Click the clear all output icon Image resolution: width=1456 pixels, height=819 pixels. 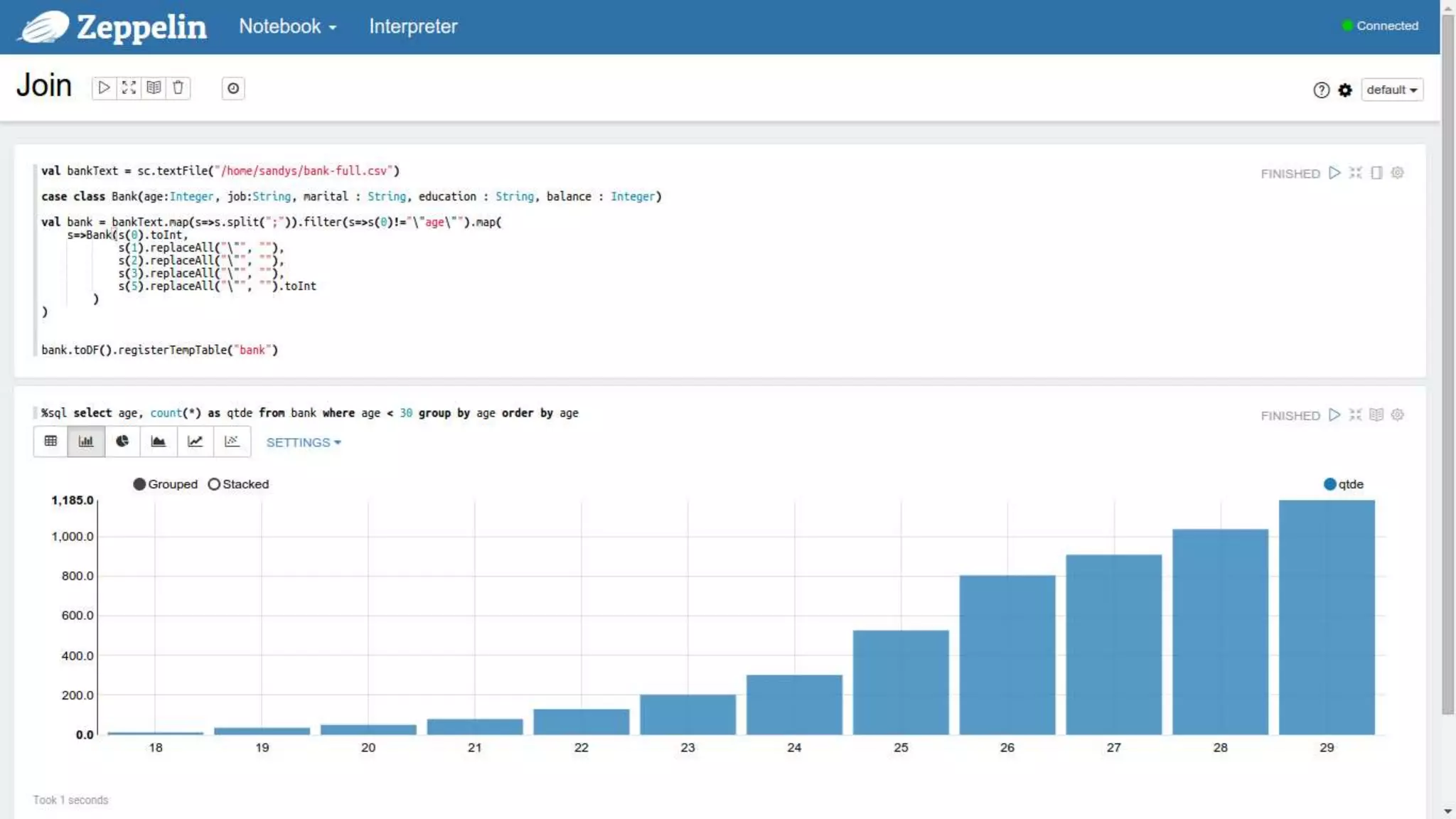pyautogui.click(x=154, y=88)
